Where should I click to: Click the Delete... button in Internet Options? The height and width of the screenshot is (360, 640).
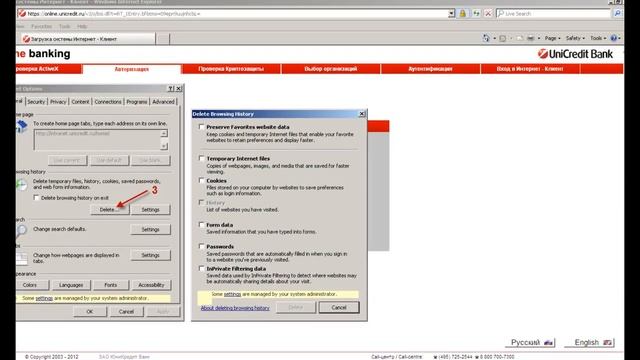click(x=109, y=209)
